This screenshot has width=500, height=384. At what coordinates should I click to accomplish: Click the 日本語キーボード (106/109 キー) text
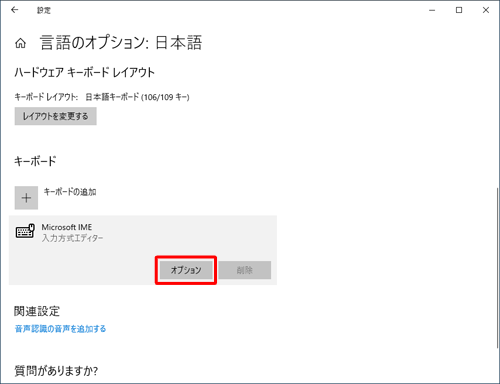137,97
